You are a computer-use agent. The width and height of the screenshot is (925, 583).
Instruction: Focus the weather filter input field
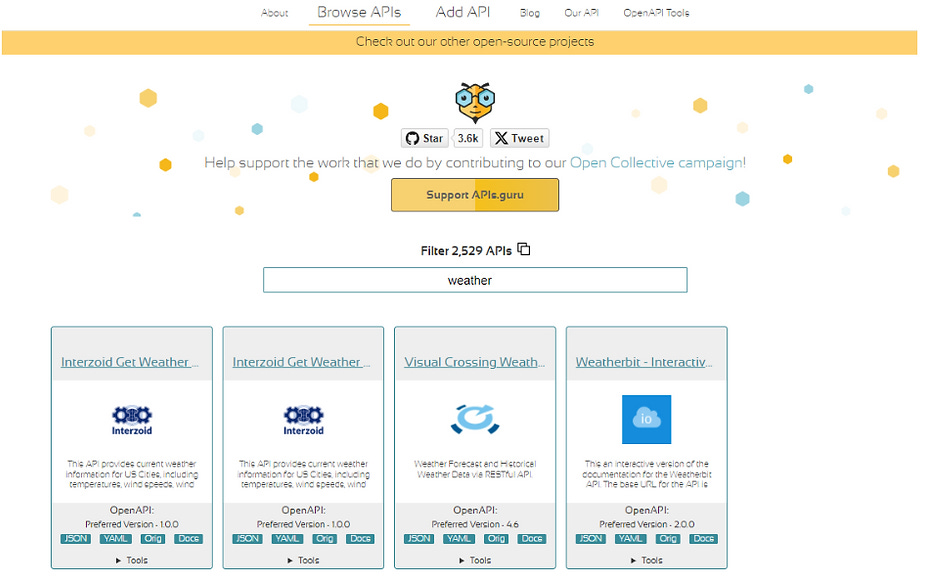click(475, 280)
